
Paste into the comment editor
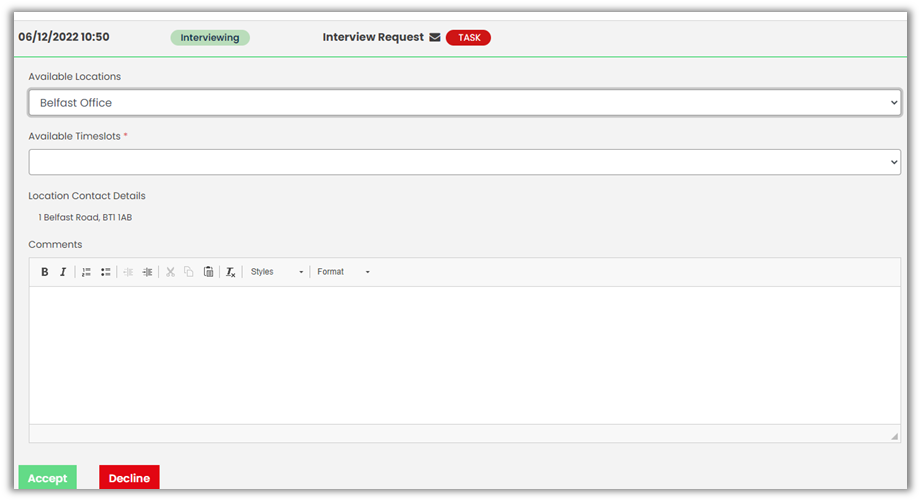coord(209,272)
